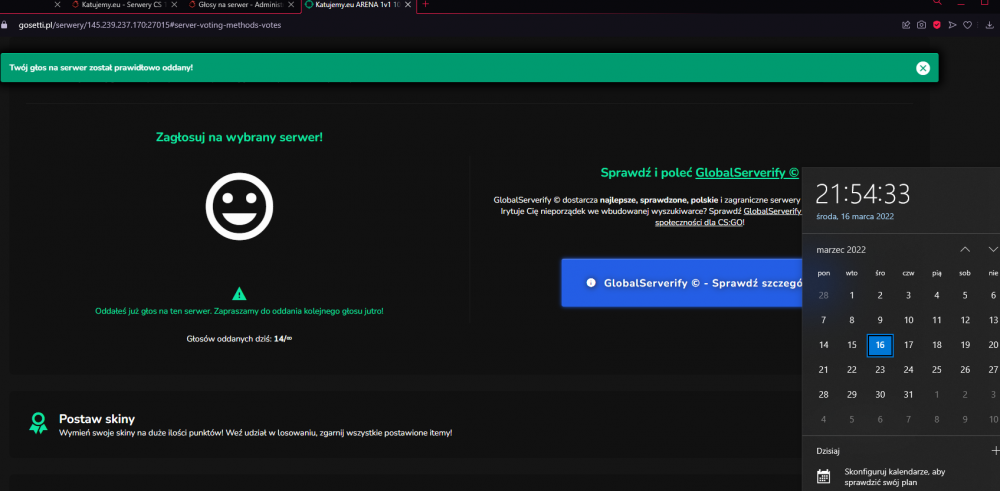Click the date text środa, 16 marca 2022
This screenshot has width=1000, height=491.
855,216
